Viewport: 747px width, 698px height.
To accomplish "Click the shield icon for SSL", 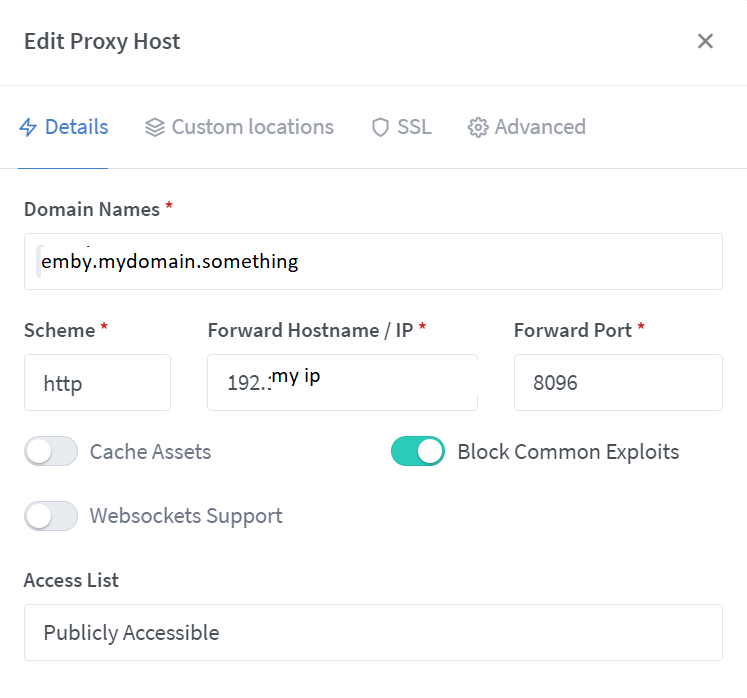I will click(x=380, y=128).
